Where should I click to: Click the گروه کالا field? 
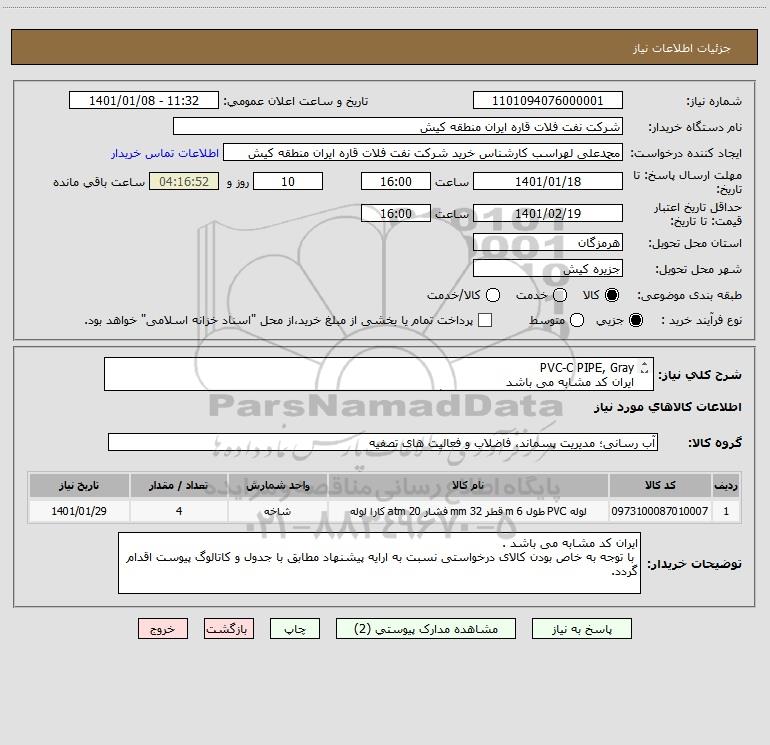pyautogui.click(x=383, y=442)
